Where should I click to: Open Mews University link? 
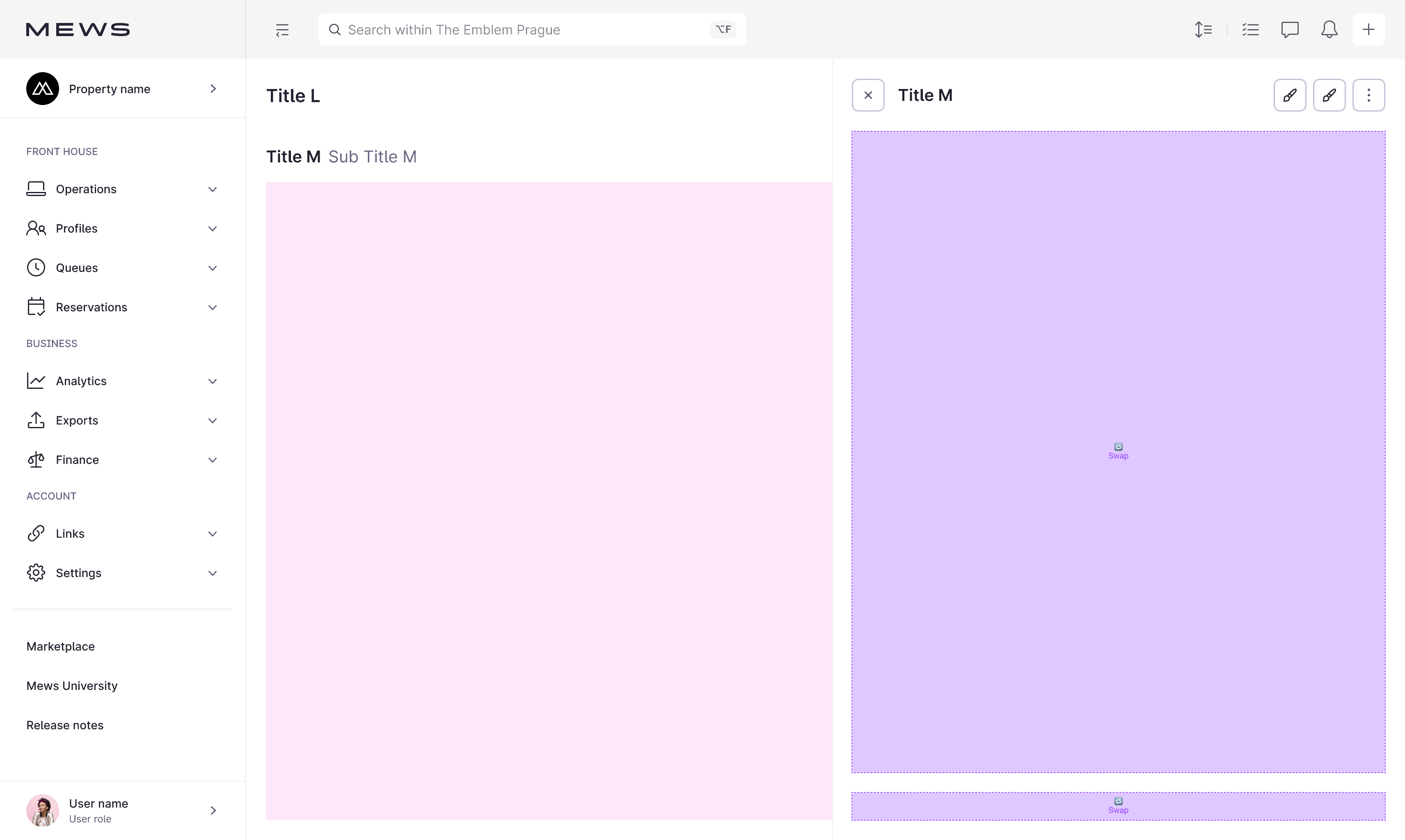72,686
